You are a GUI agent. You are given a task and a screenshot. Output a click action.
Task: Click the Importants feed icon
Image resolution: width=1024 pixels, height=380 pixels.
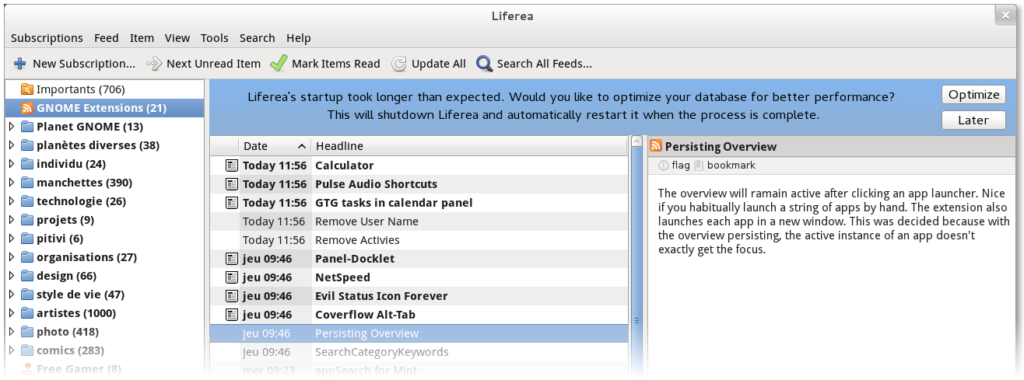click(x=27, y=89)
